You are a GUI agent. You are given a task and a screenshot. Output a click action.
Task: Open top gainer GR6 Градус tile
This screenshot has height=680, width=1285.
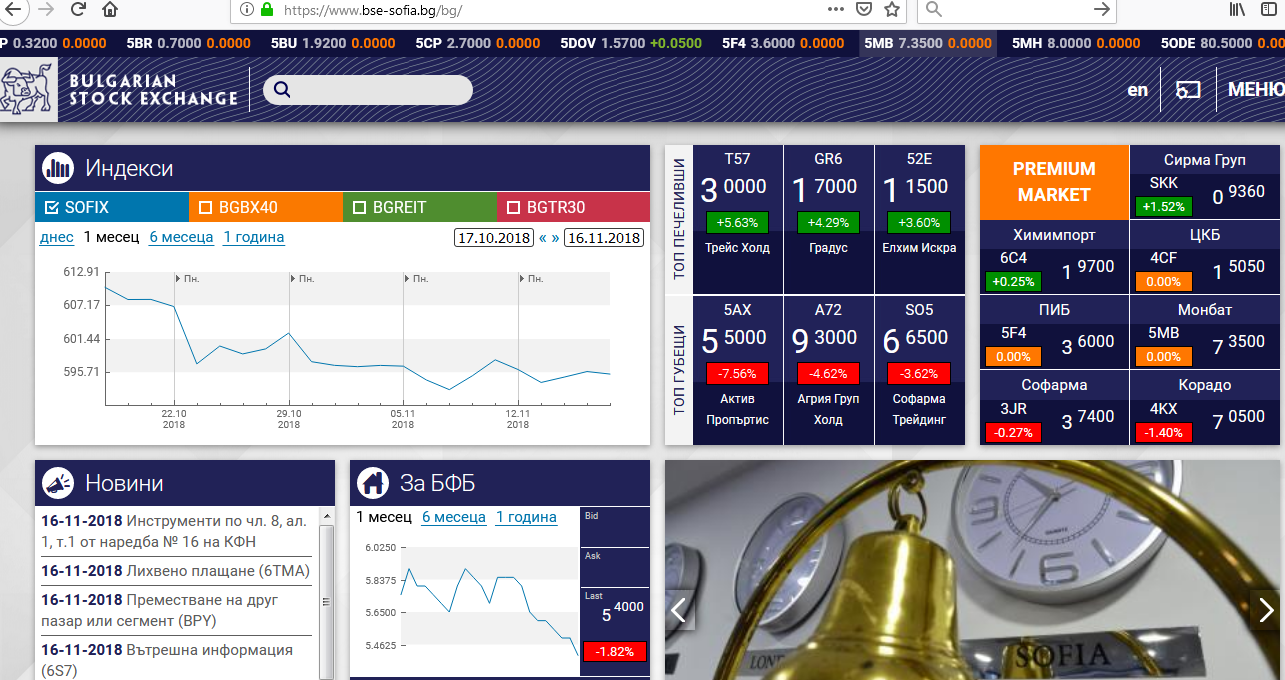pos(829,219)
